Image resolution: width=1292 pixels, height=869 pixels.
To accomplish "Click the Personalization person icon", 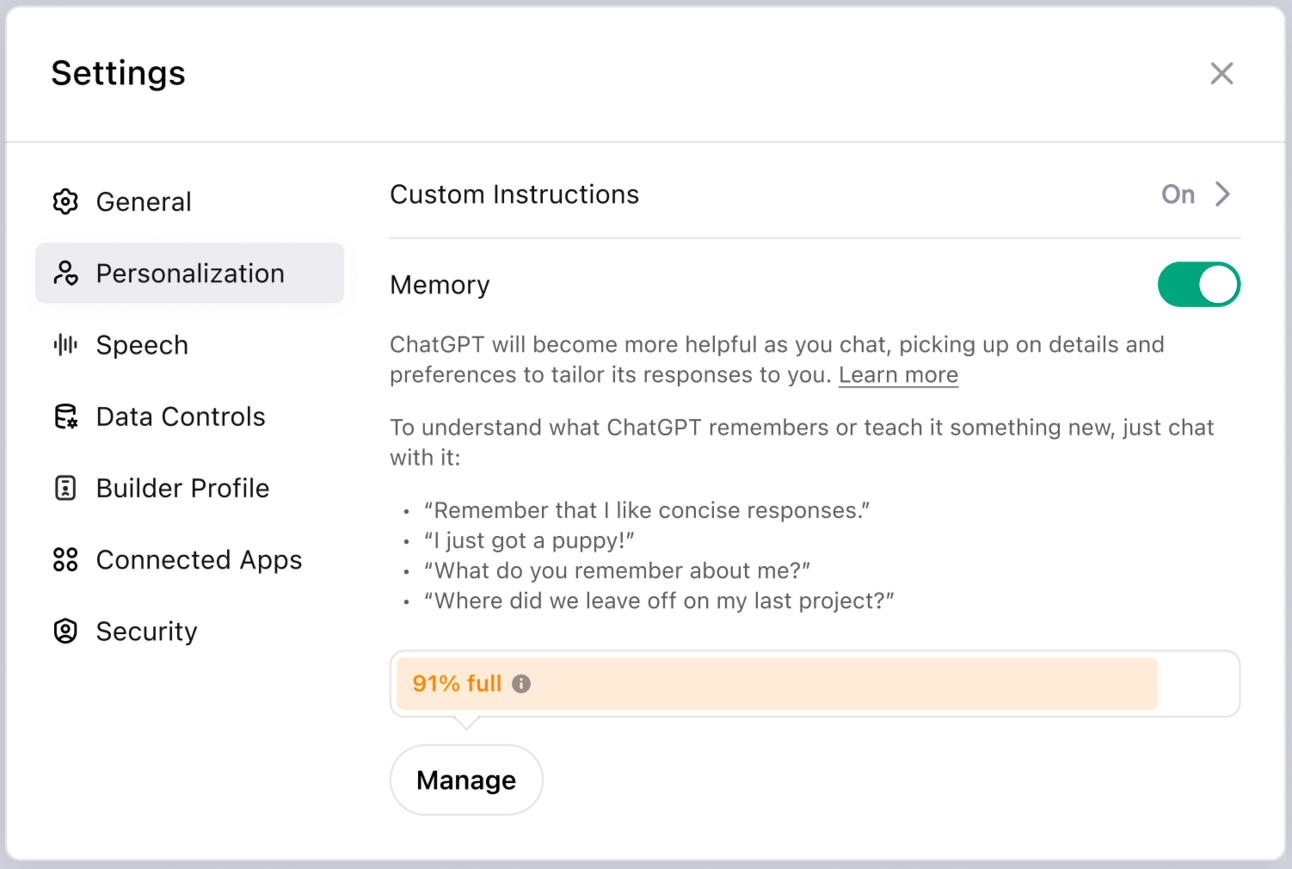I will click(65, 273).
